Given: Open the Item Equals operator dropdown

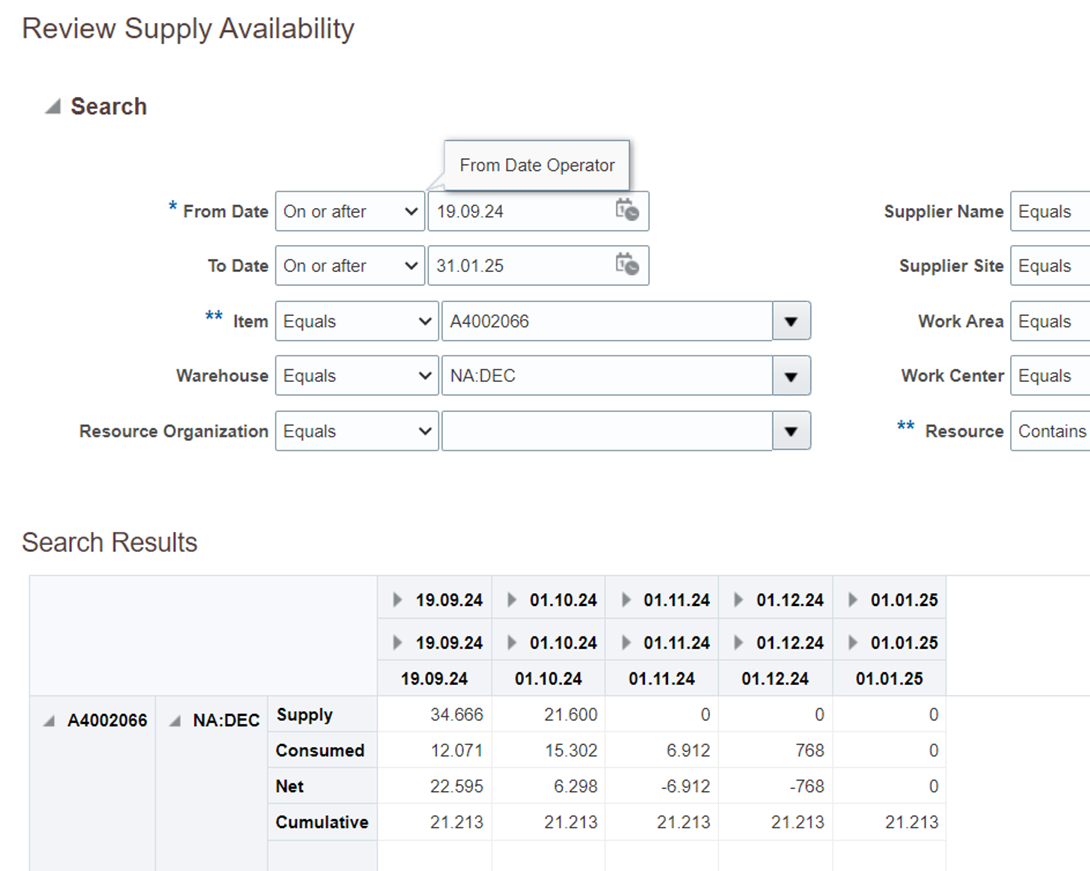Looking at the screenshot, I should point(356,320).
